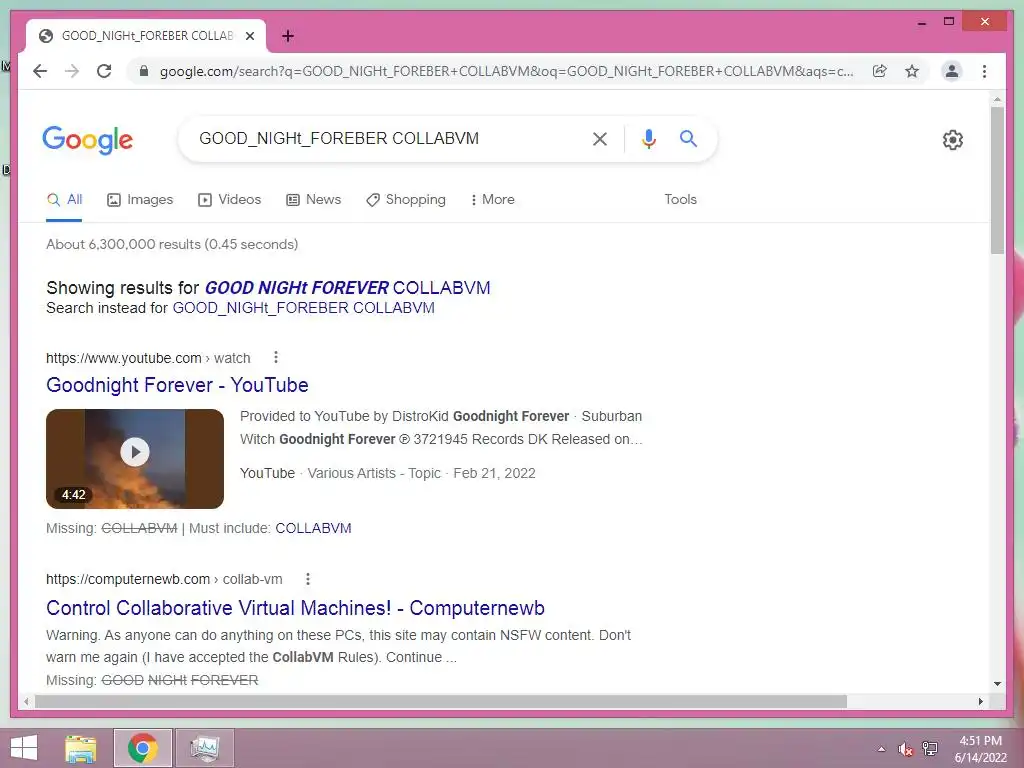Image resolution: width=1024 pixels, height=768 pixels.
Task: Click the vertical scrollbar thumb
Action: [997, 180]
